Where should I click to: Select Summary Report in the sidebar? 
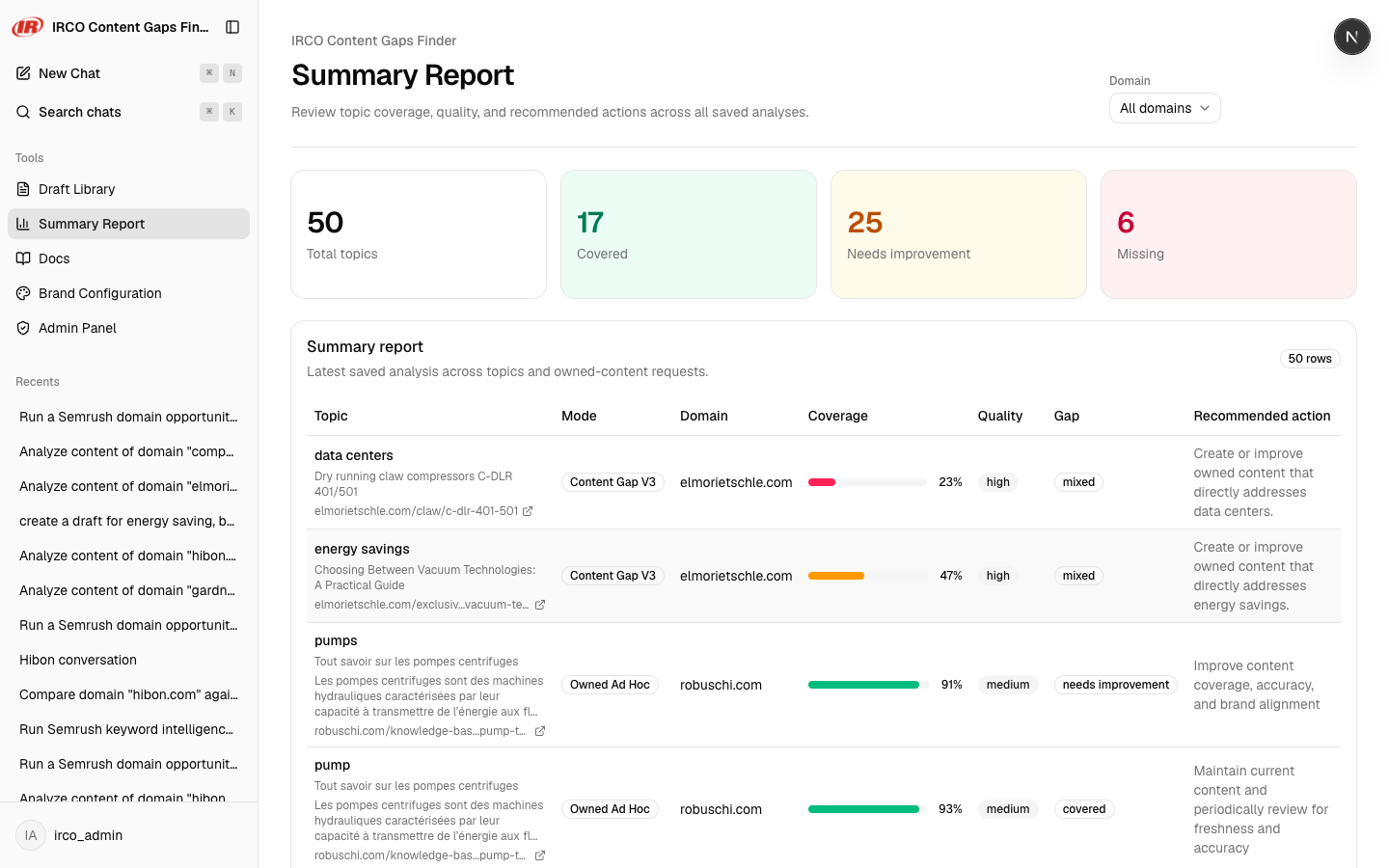pos(128,224)
